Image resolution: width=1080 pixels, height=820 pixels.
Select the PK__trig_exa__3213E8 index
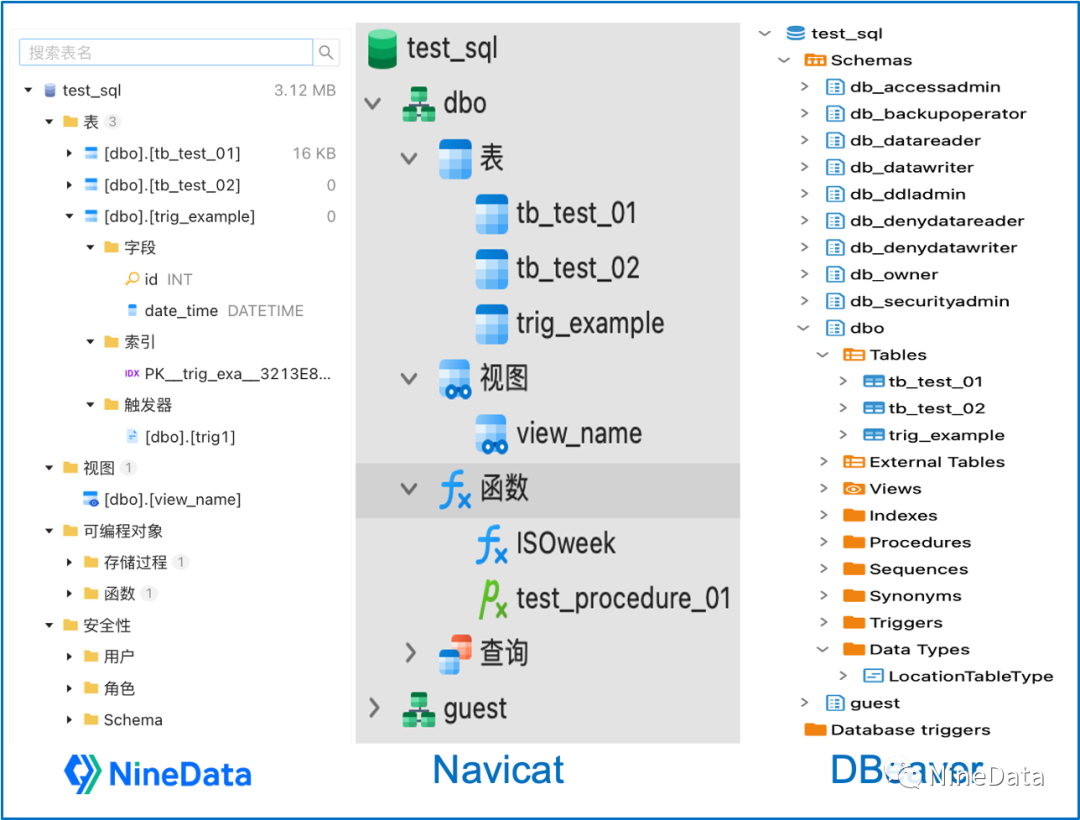point(237,373)
